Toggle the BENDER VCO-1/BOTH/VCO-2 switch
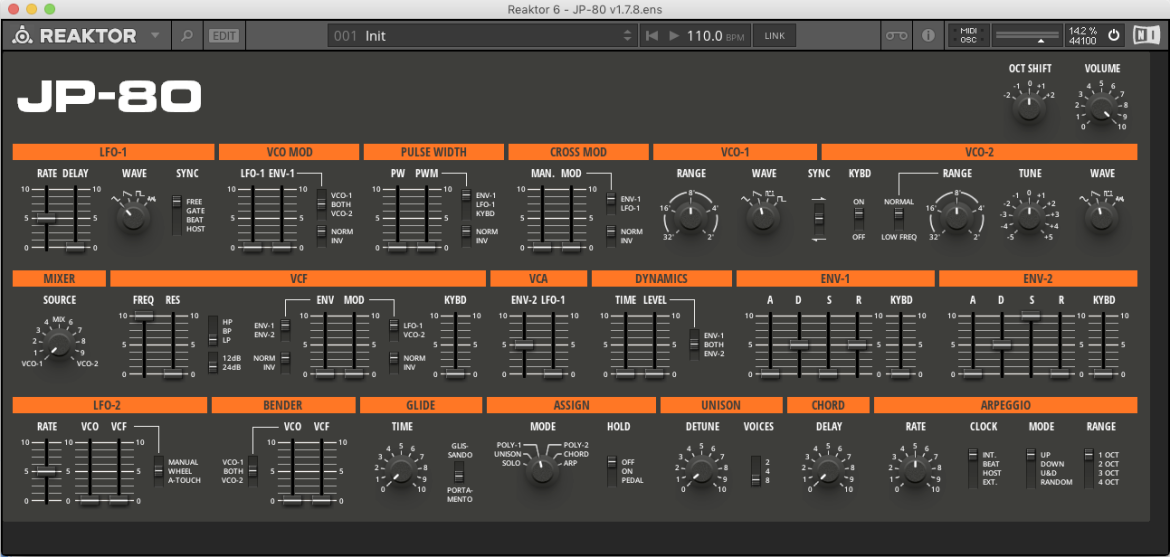The image size is (1170, 557). pos(252,470)
